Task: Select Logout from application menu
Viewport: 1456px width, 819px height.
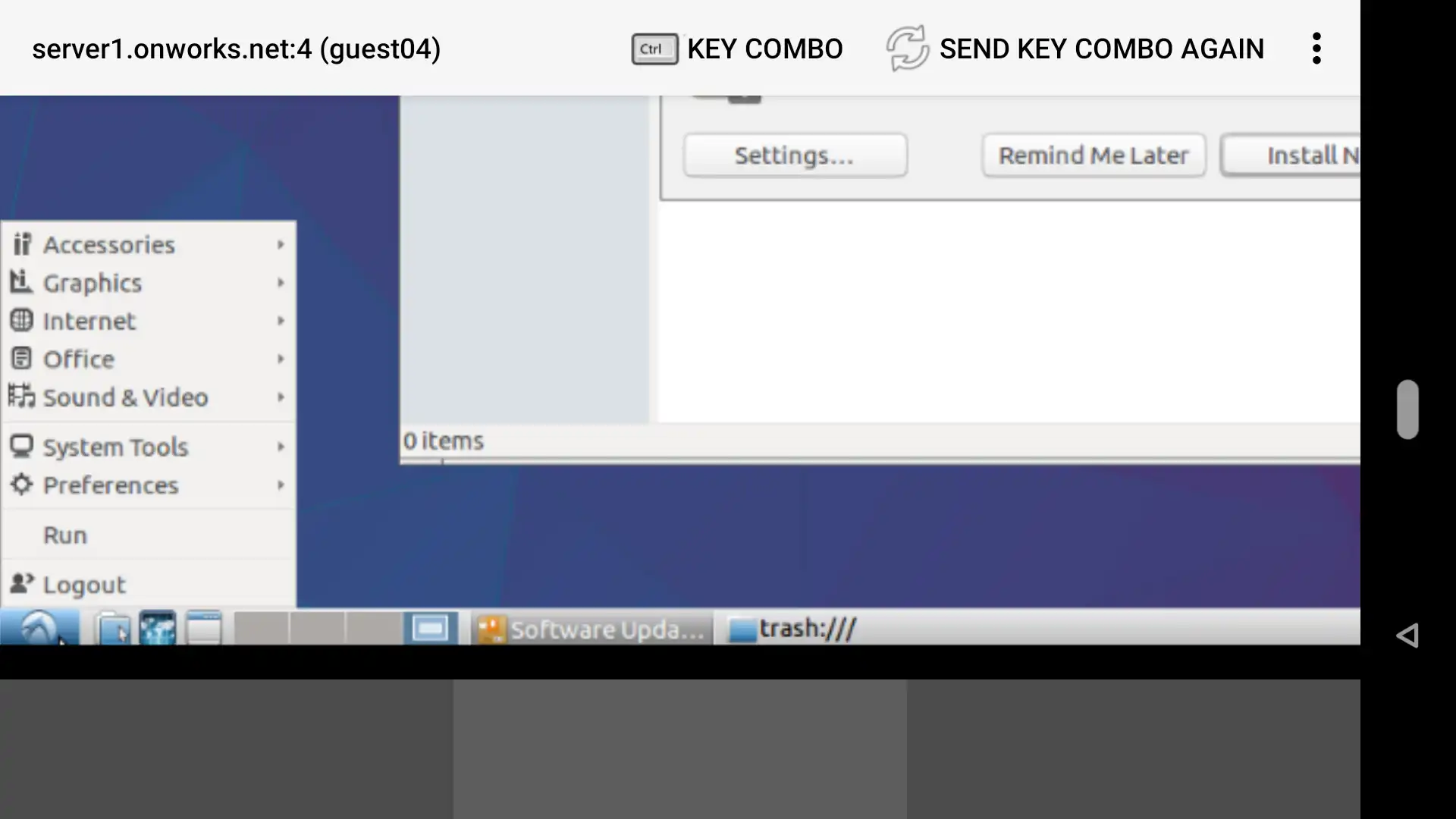Action: pos(83,584)
